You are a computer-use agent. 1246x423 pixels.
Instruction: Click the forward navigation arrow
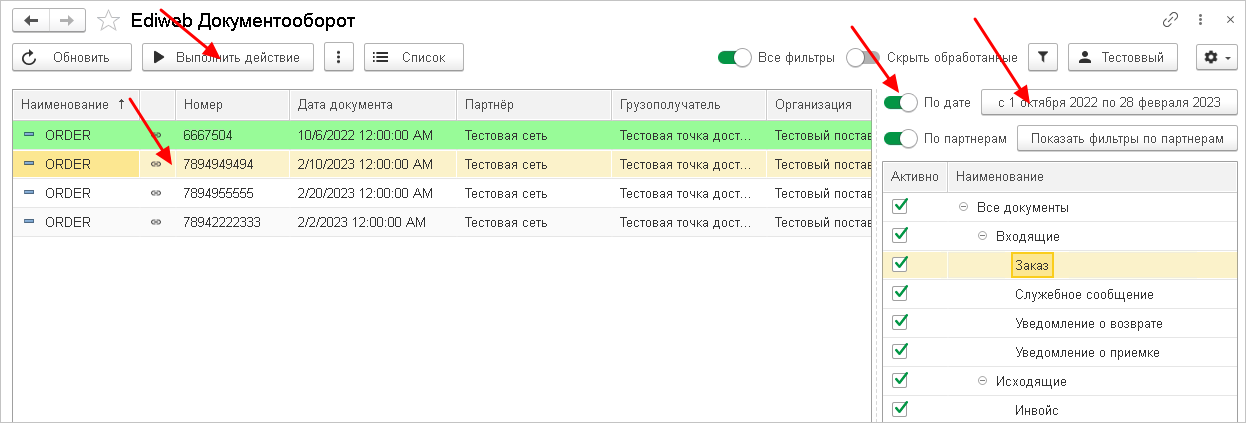point(66,20)
